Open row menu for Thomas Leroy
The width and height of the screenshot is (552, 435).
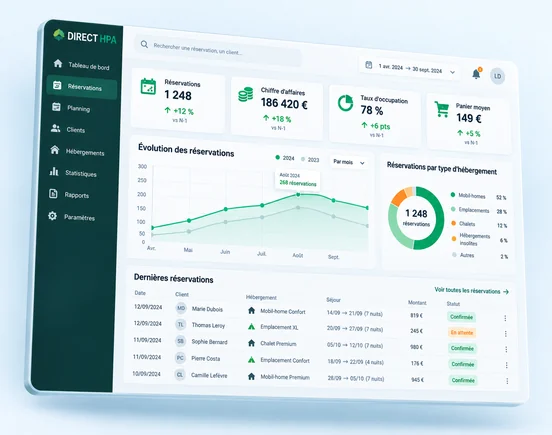tap(506, 334)
